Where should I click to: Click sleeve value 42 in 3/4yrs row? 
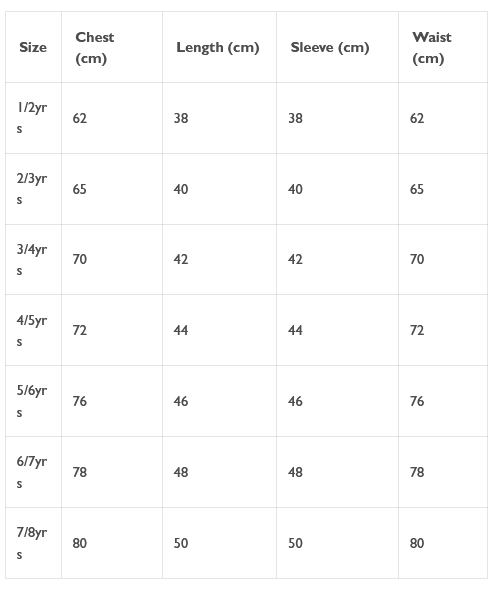pos(295,259)
